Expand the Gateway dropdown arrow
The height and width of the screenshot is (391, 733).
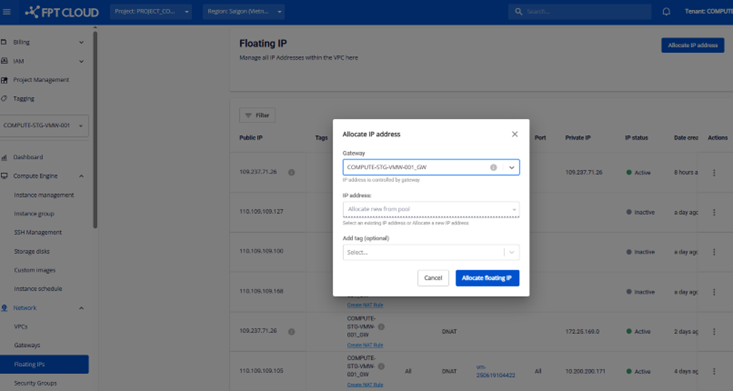[x=511, y=167]
